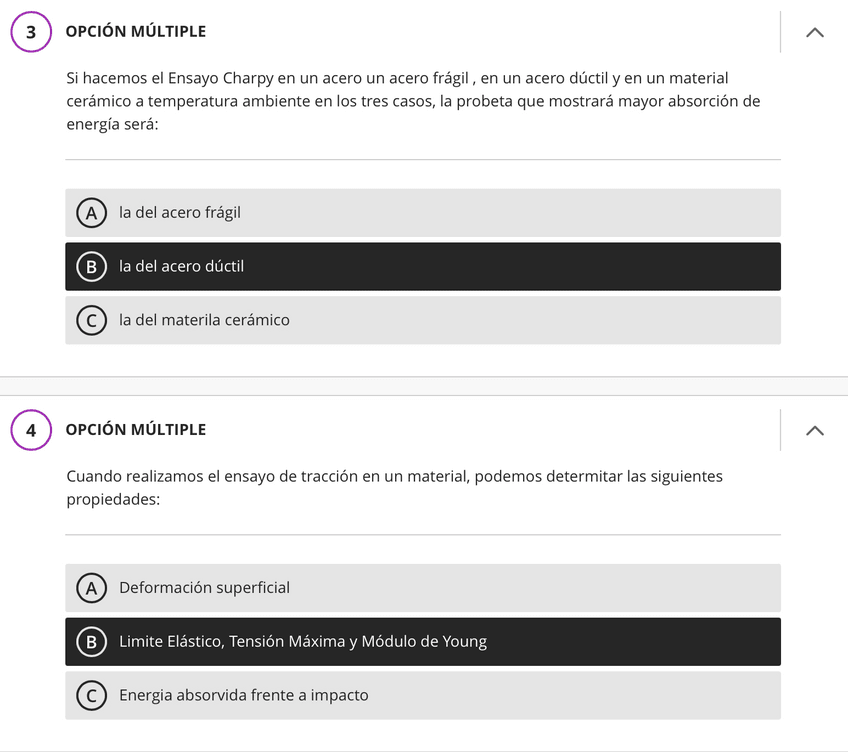Select the answer text 'la del acero frágil'
The width and height of the screenshot is (848, 752).
click(x=180, y=213)
